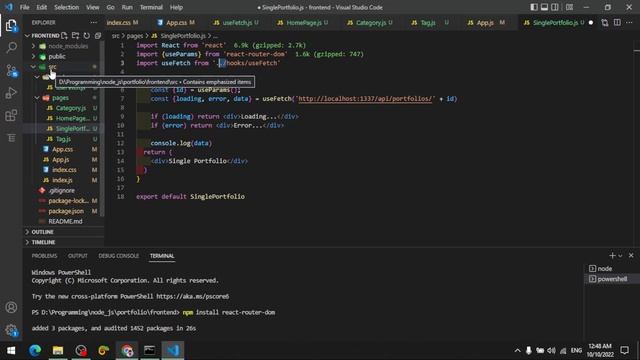Image resolution: width=640 pixels, height=360 pixels.
Task: Open File Explorer from taskbar
Action: (x=58, y=350)
